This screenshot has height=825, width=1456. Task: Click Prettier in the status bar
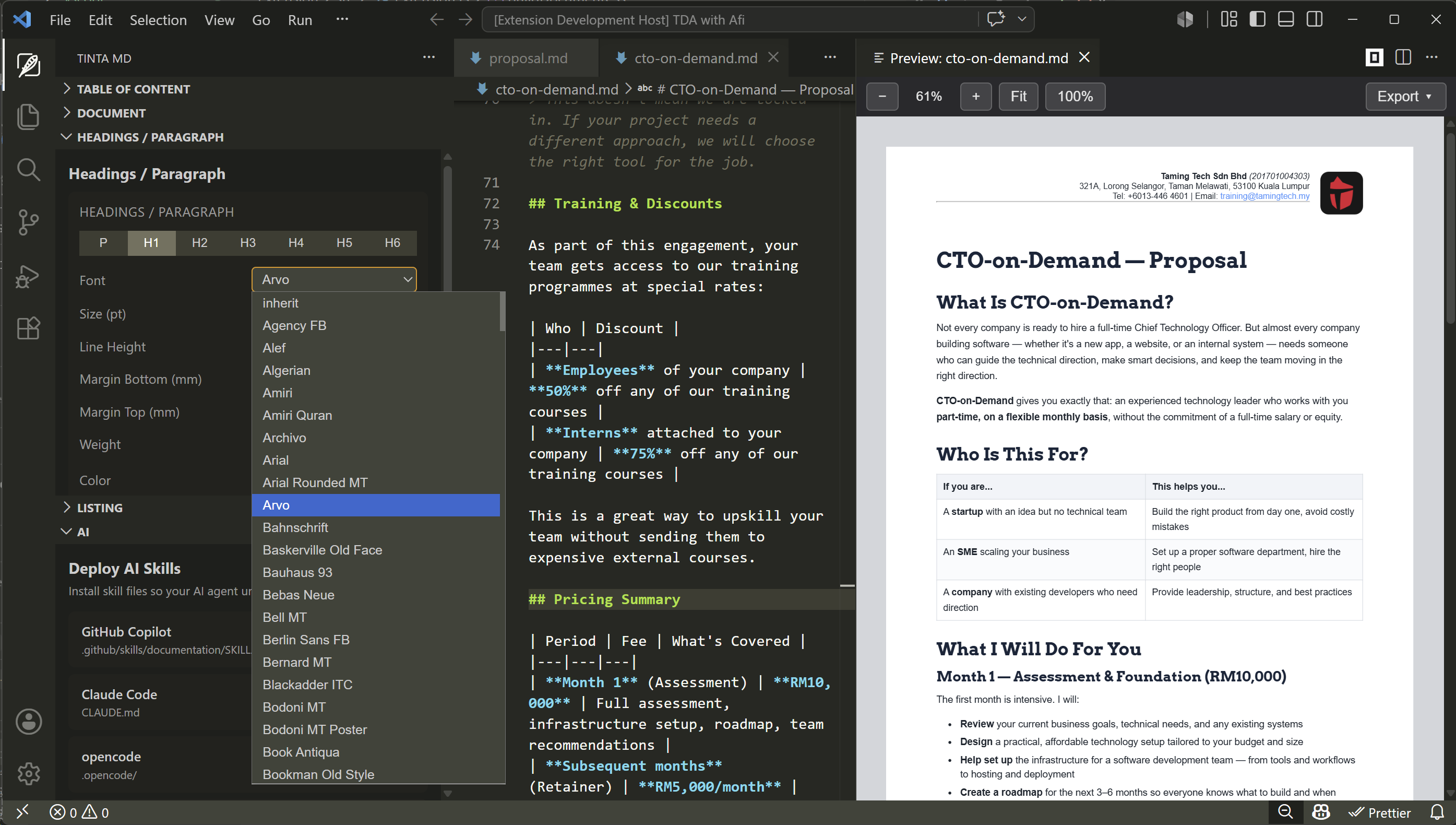[x=1380, y=812]
